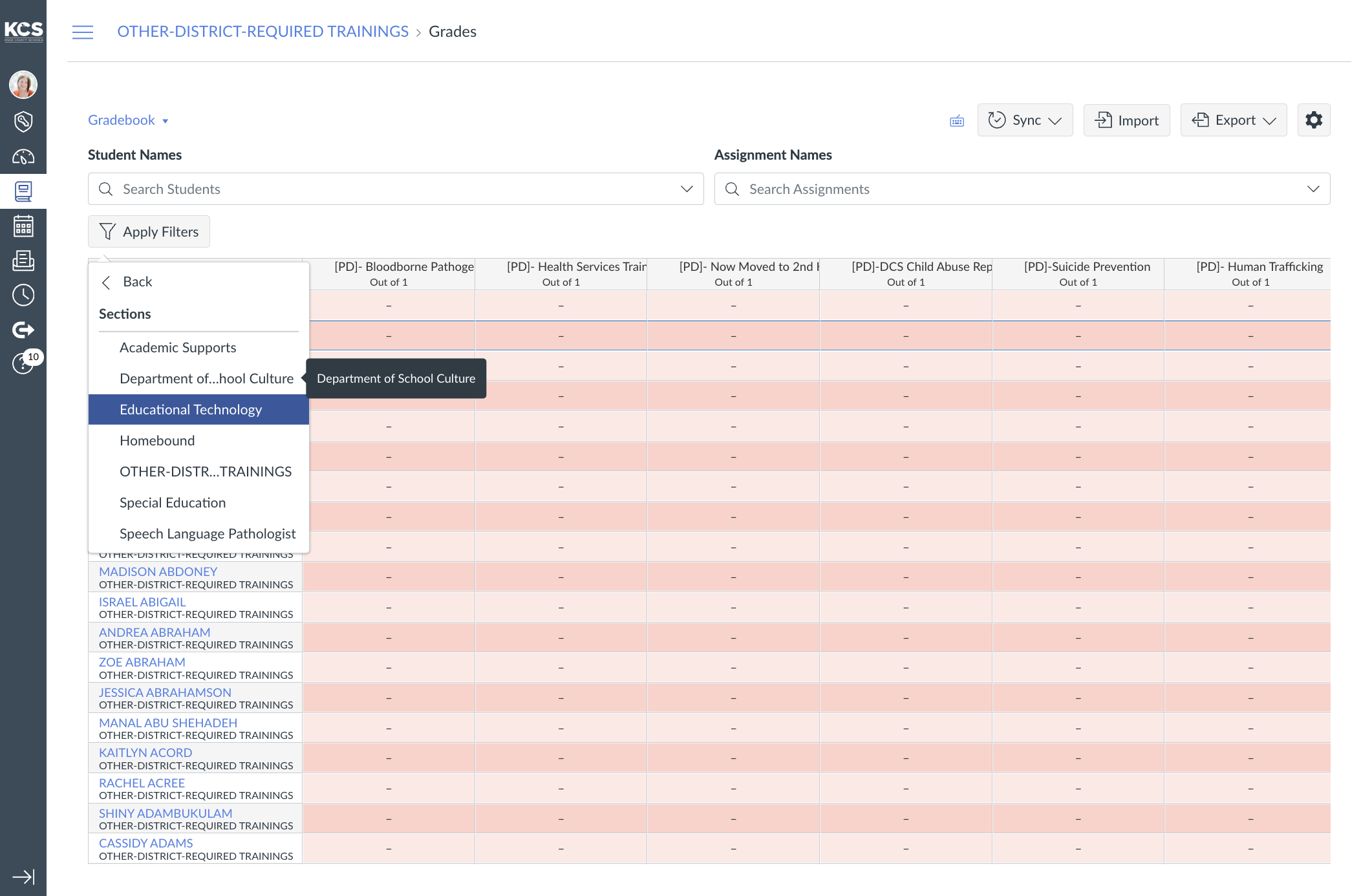The image size is (1372, 896).
Task: Select the Homebound section
Action: 198,441
